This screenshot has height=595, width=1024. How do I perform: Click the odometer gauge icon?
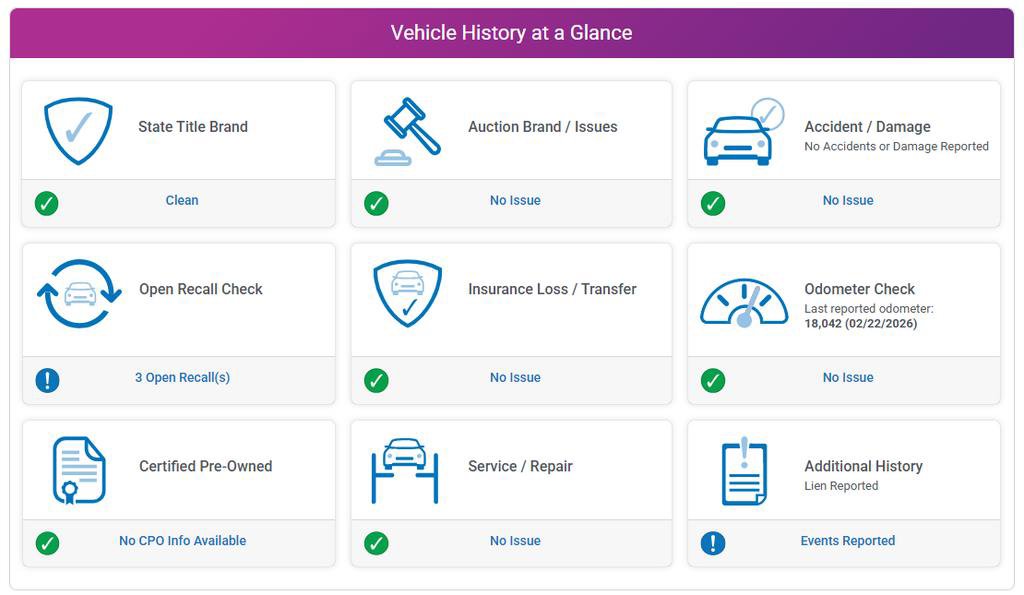[744, 302]
